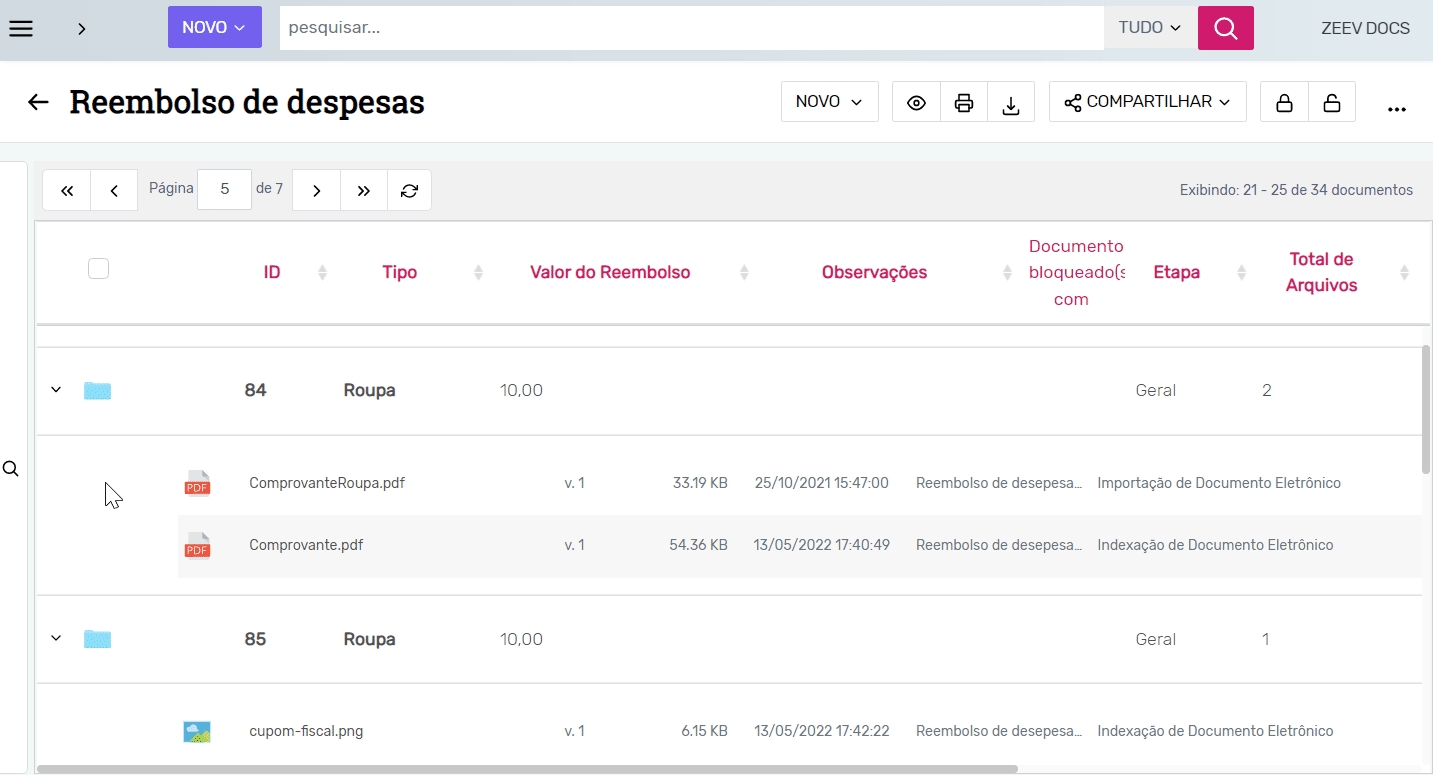Click the download icon
Screen dimensions: 1433x775
click(1011, 102)
